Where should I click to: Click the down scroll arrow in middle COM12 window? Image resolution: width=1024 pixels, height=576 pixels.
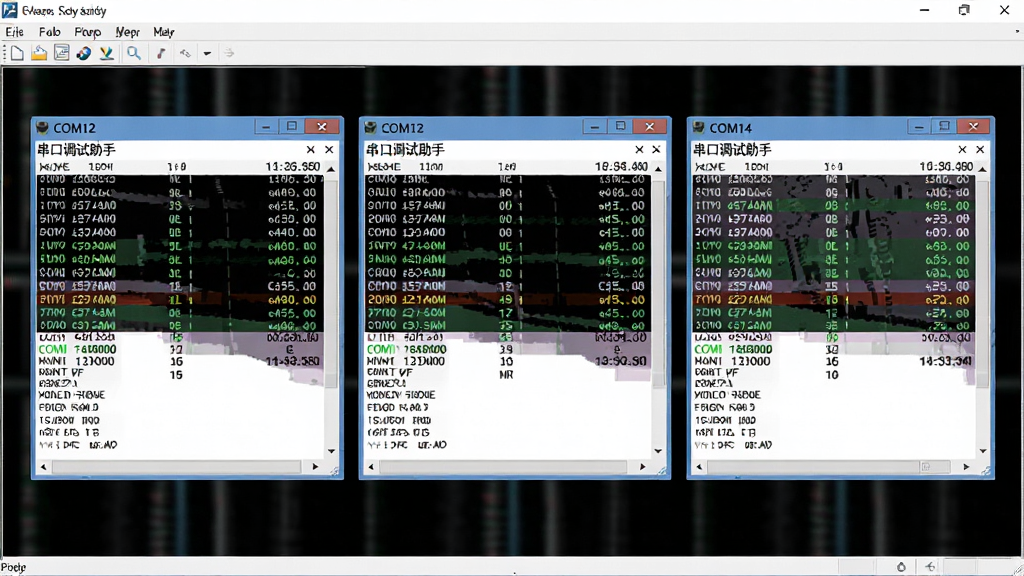point(658,451)
